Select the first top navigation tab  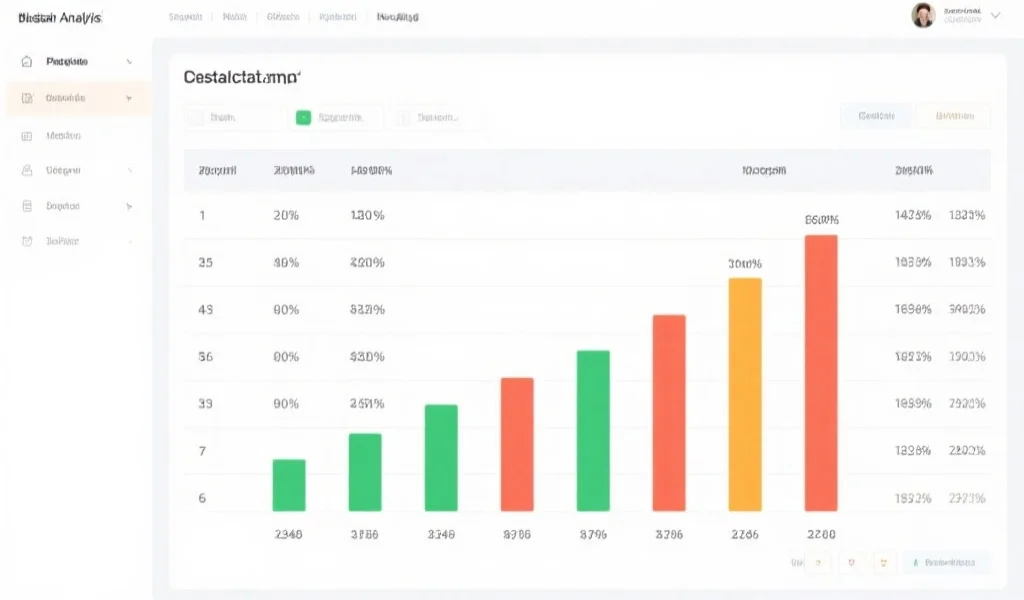[x=185, y=17]
